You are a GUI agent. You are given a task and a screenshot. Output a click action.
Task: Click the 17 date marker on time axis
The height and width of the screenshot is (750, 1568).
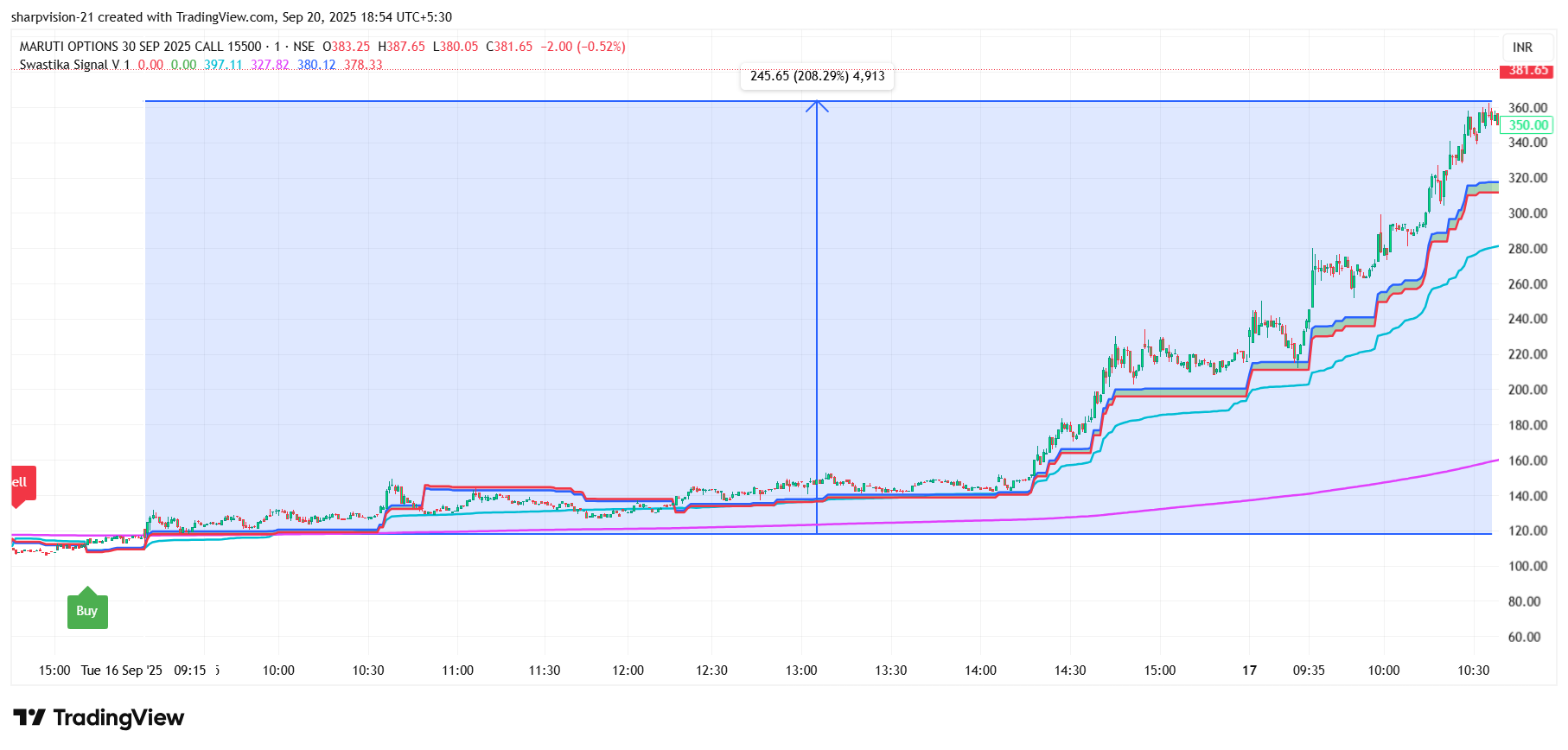click(1249, 671)
